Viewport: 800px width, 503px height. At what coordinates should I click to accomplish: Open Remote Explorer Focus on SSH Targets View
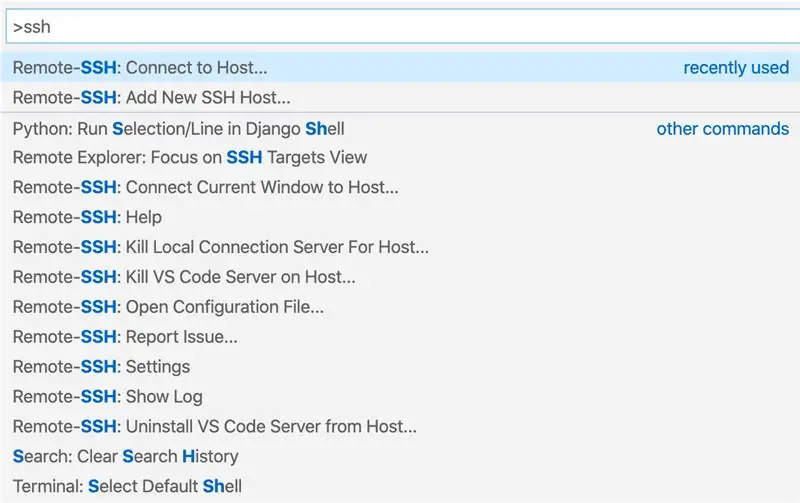click(400, 157)
